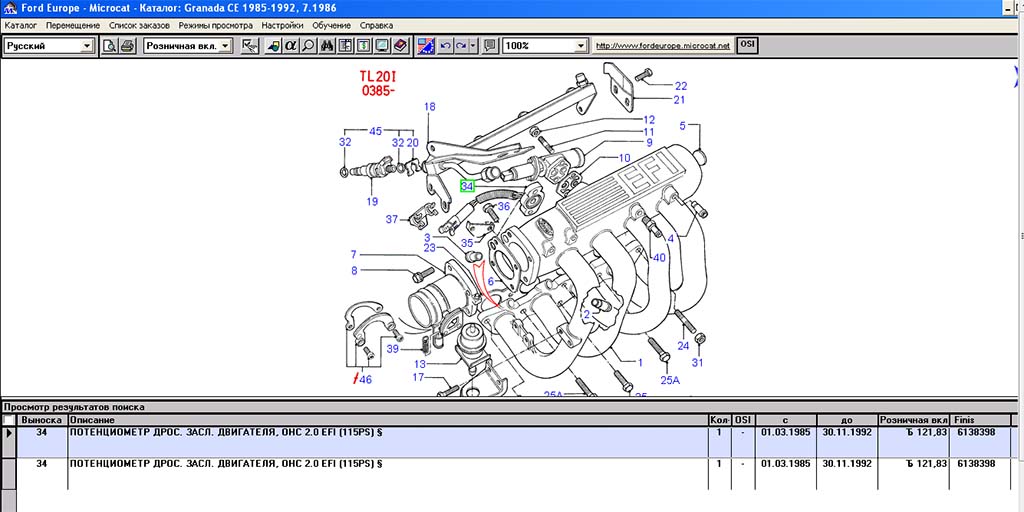
Task: Select callout 17 in the diagram
Action: tap(418, 377)
